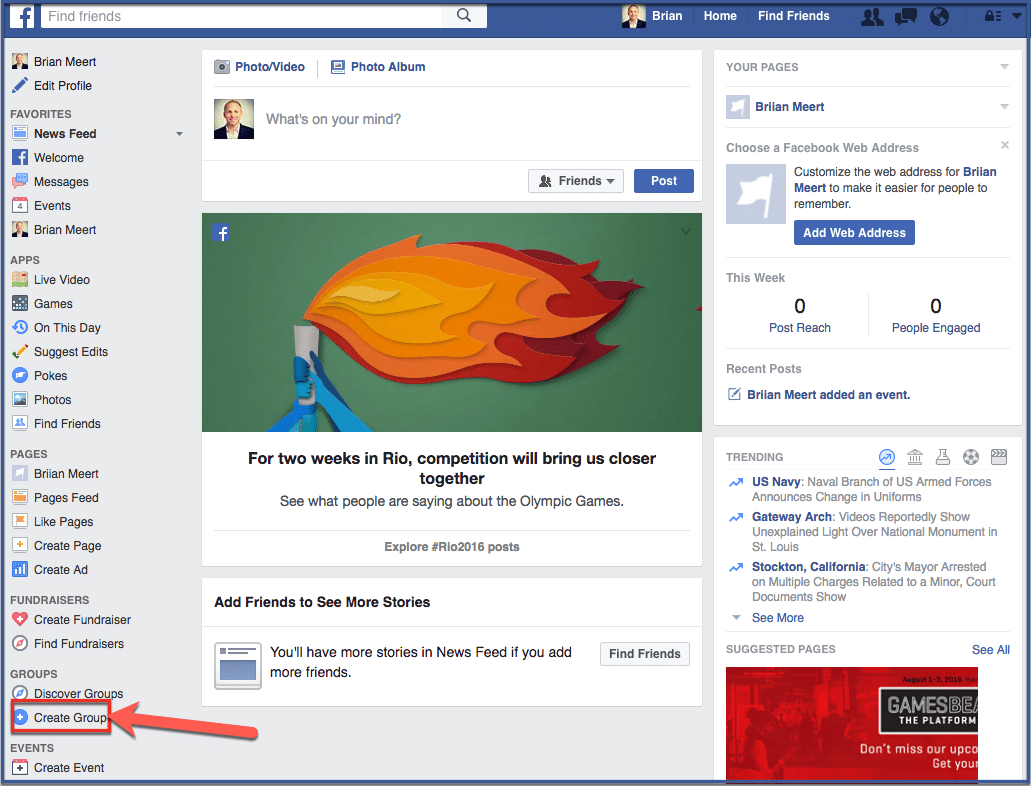
Task: Click the Facebook logo icon in header
Action: pyautogui.click(x=22, y=16)
